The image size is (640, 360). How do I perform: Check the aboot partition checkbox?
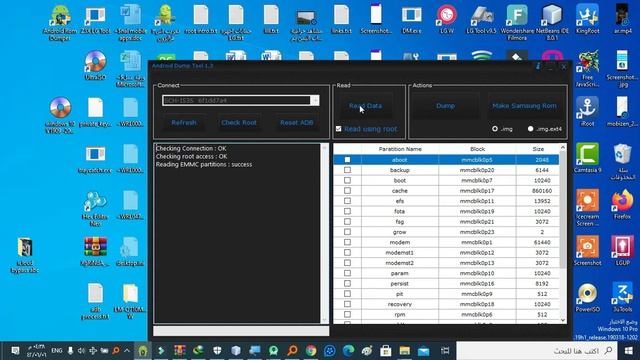click(347, 160)
